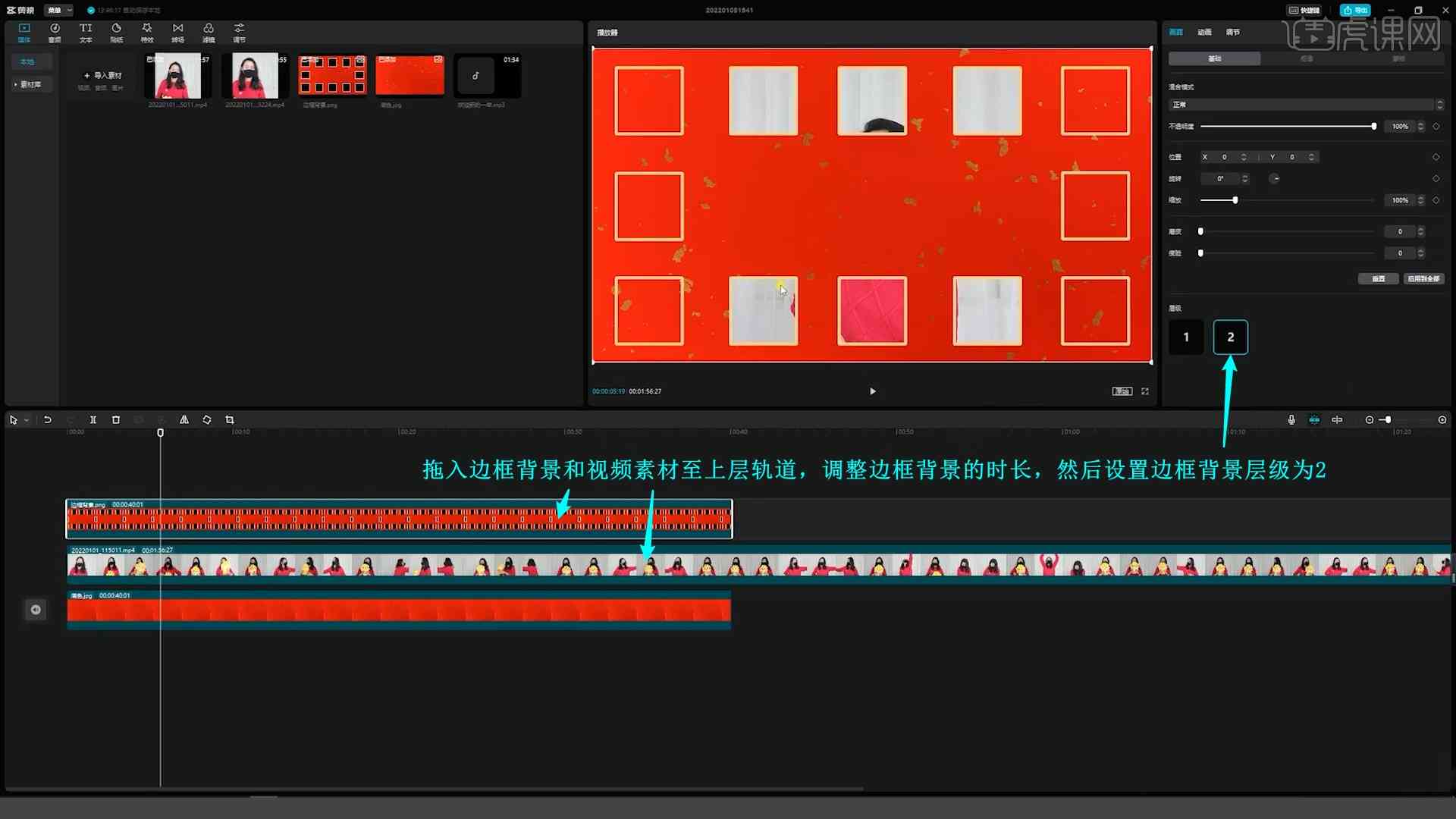Click the round track control button left of timeline
Viewport: 1456px width, 819px height.
(36, 610)
